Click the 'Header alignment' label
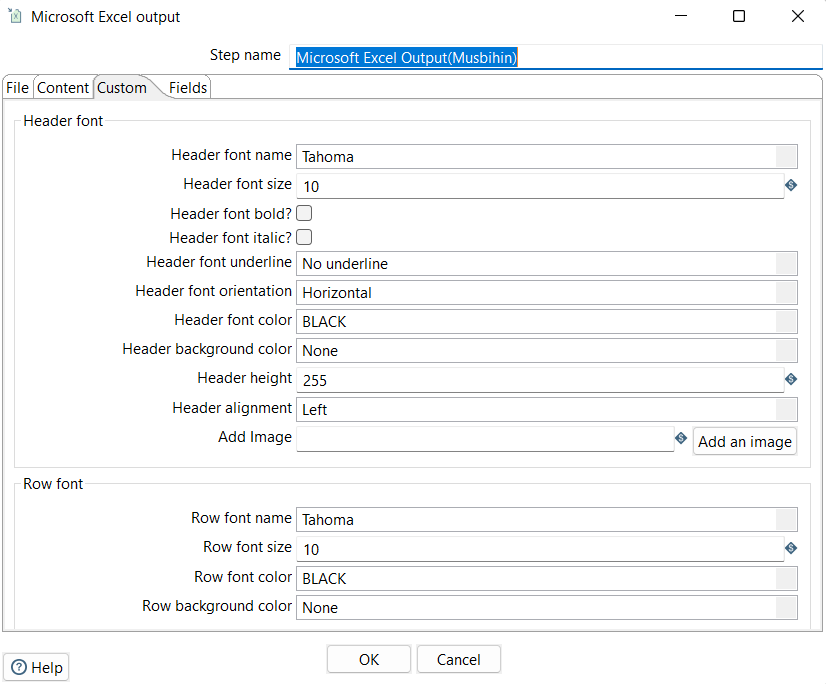This screenshot has width=826, height=684. pos(232,408)
